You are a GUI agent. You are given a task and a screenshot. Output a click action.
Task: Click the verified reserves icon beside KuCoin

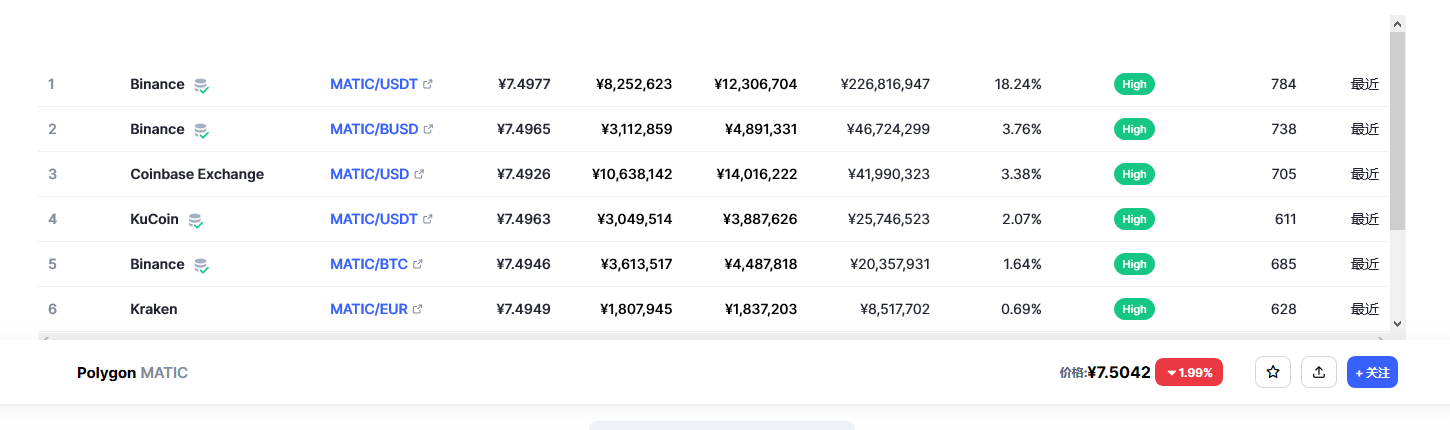195,220
